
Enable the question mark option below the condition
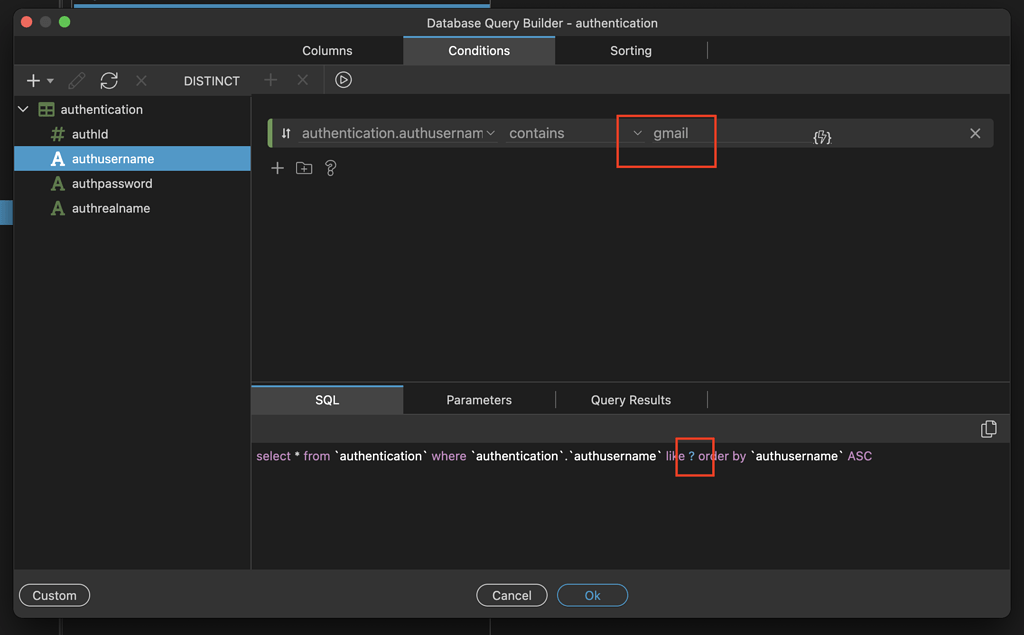point(330,168)
